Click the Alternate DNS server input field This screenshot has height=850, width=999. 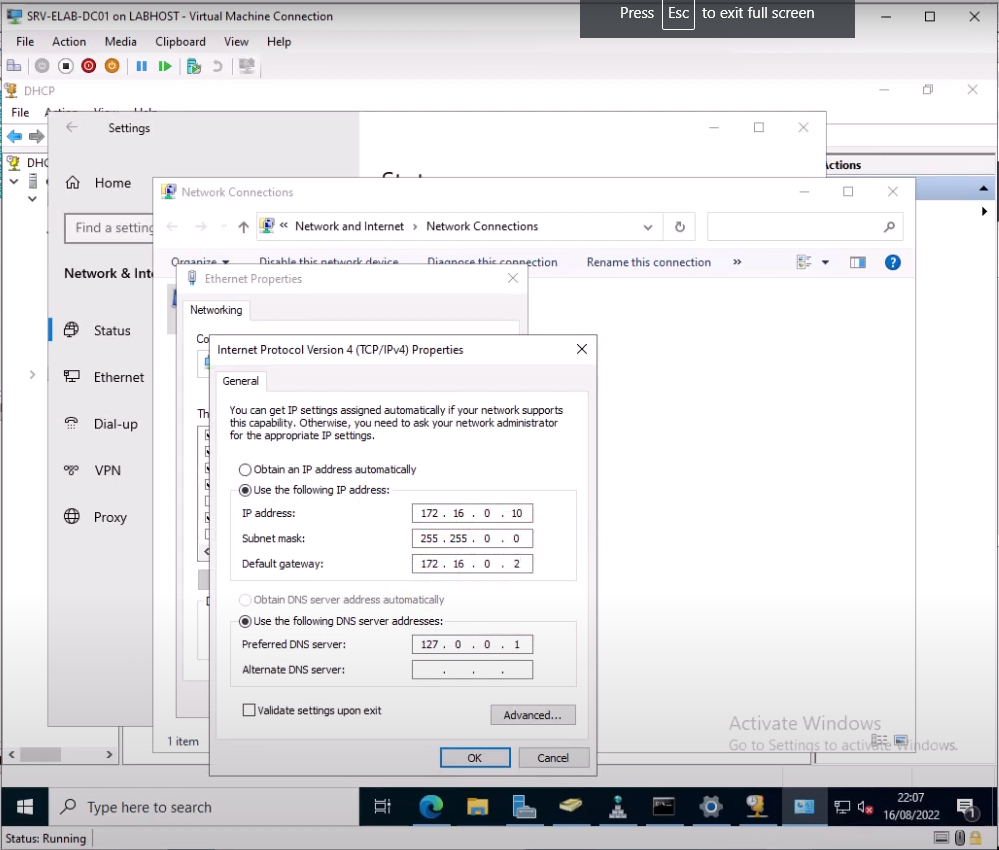[x=472, y=669]
